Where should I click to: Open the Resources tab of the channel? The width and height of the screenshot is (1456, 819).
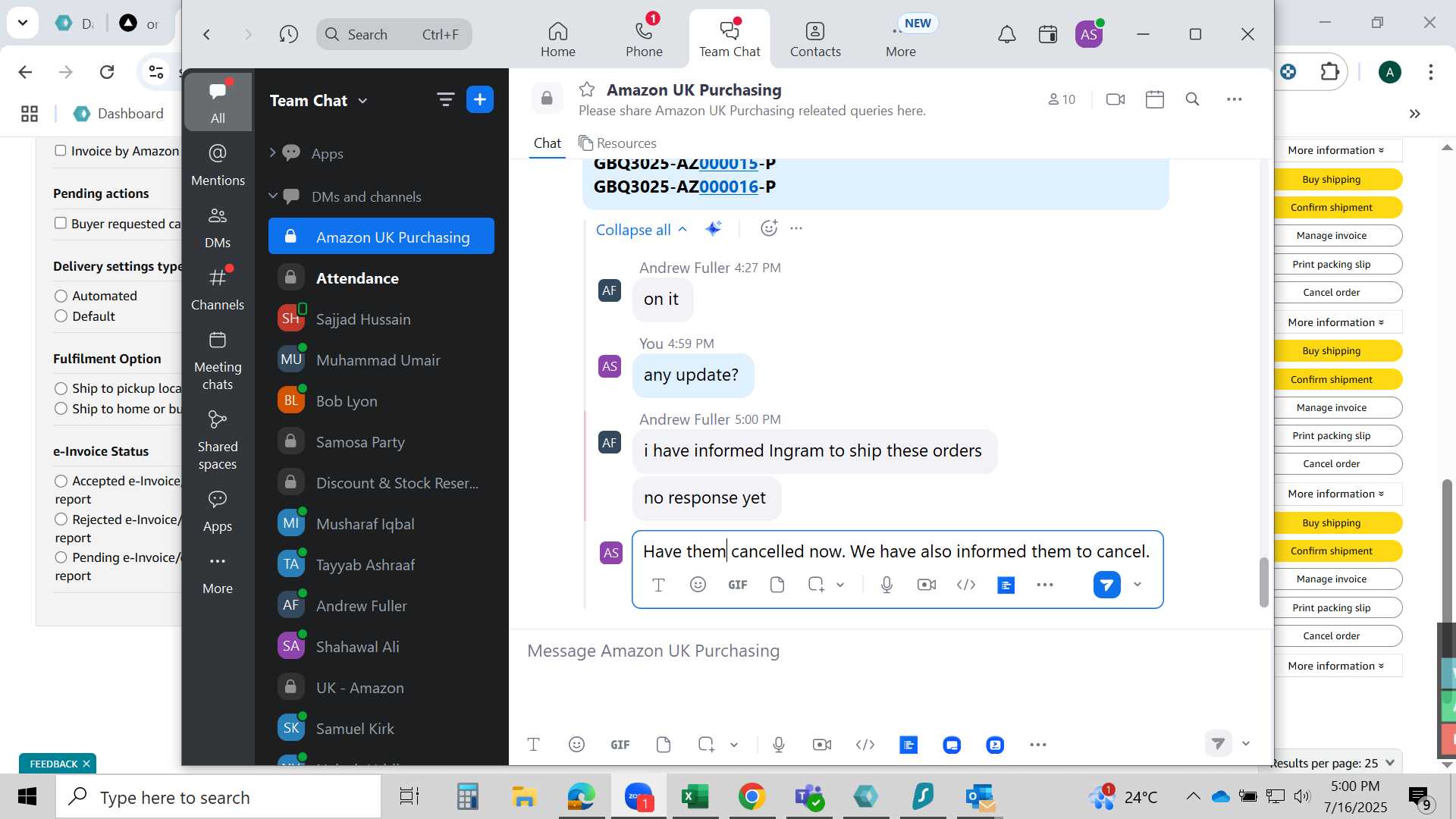click(617, 143)
